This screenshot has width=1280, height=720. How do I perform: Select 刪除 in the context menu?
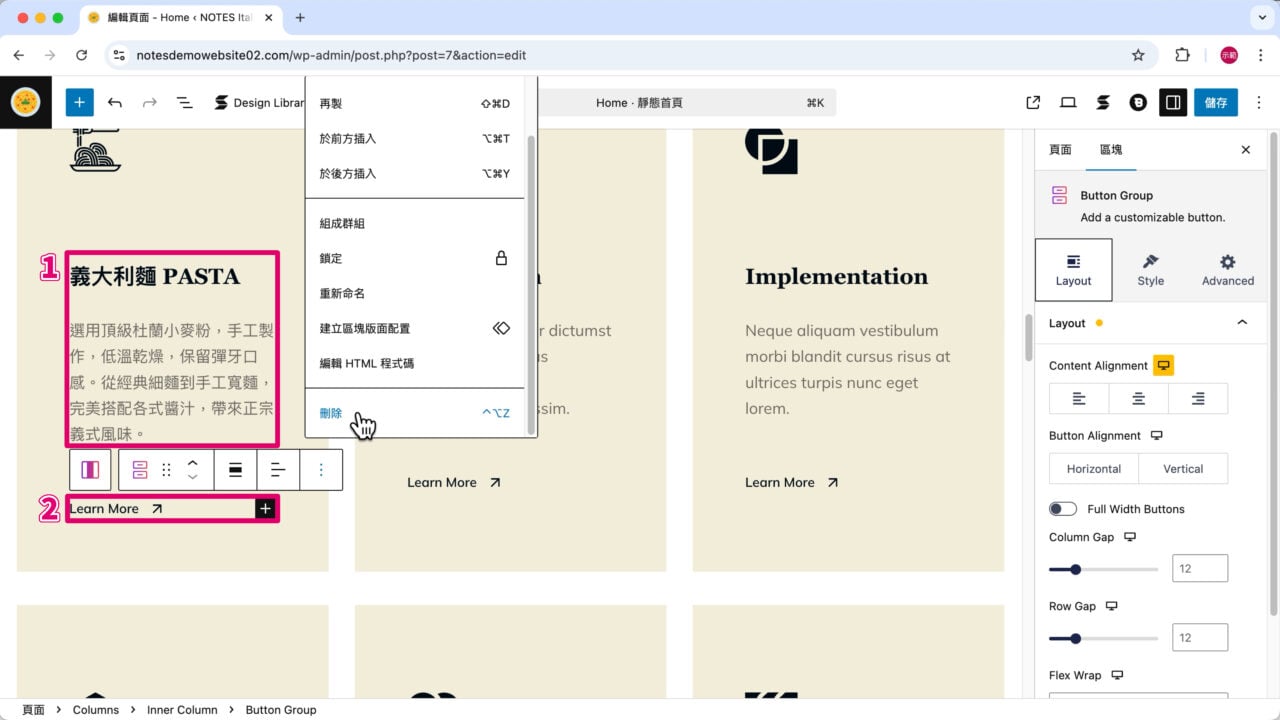click(330, 412)
